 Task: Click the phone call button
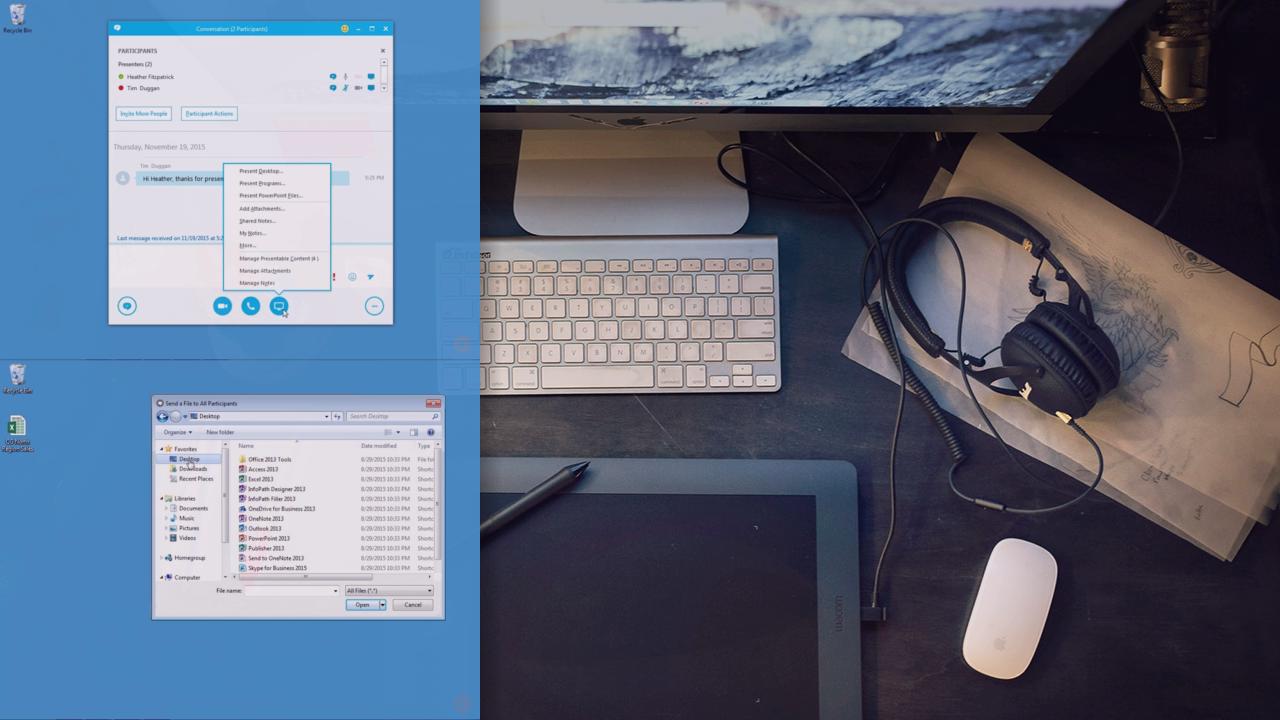point(250,306)
